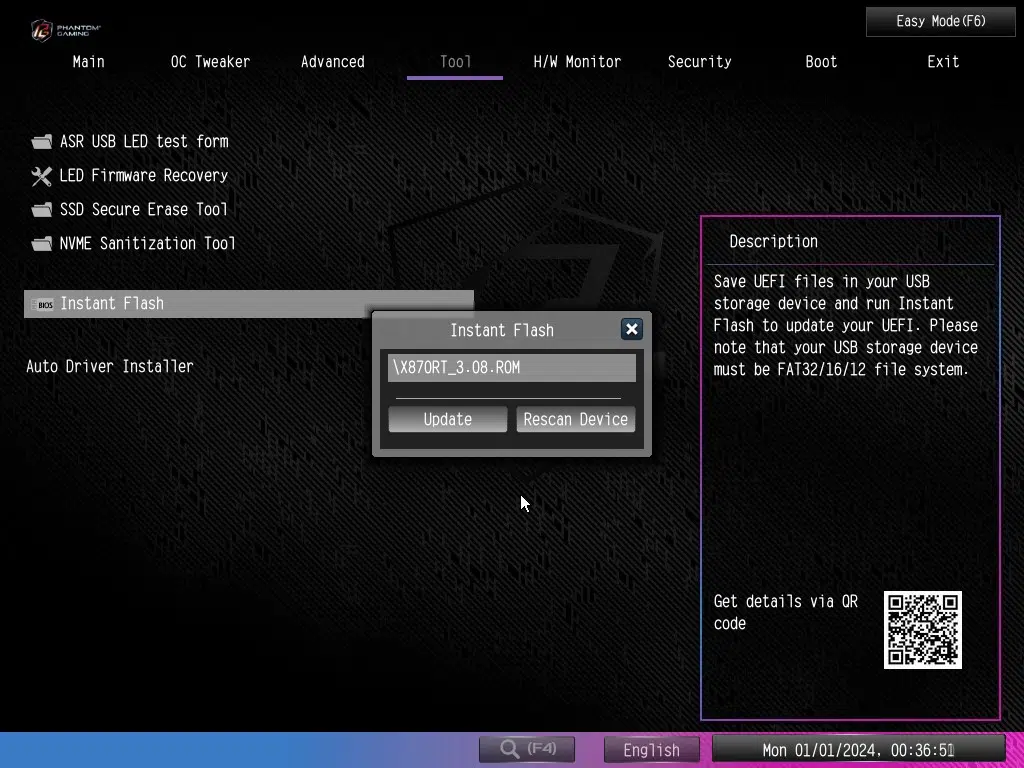Click the SSD Secure Erase Tool folder icon

point(41,210)
